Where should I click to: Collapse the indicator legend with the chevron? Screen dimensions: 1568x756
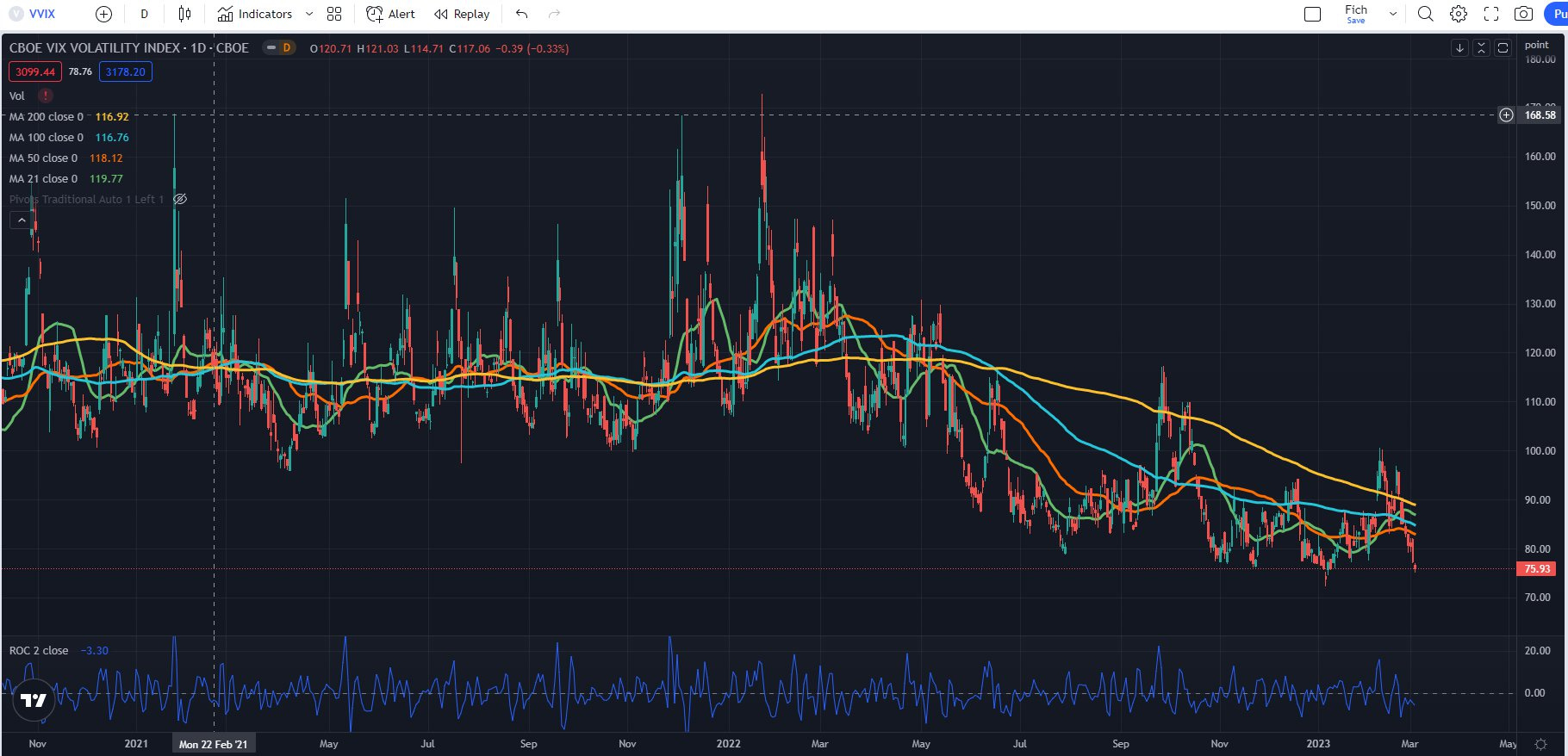click(x=22, y=220)
